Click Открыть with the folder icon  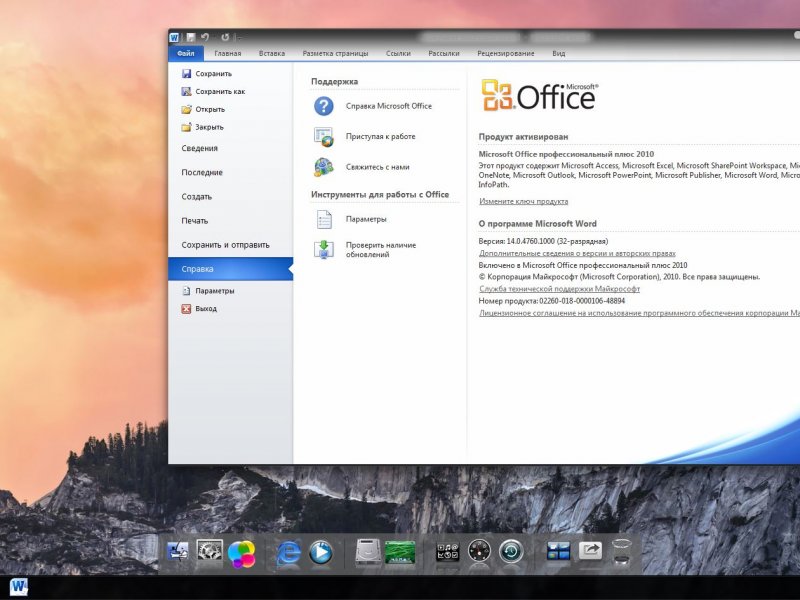(203, 109)
